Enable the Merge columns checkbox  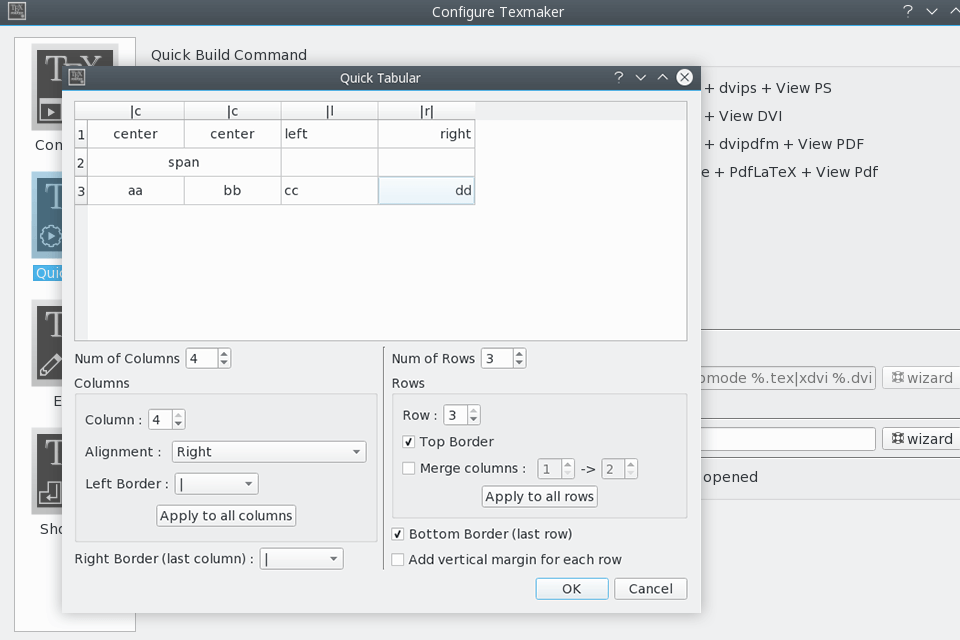[x=408, y=469]
